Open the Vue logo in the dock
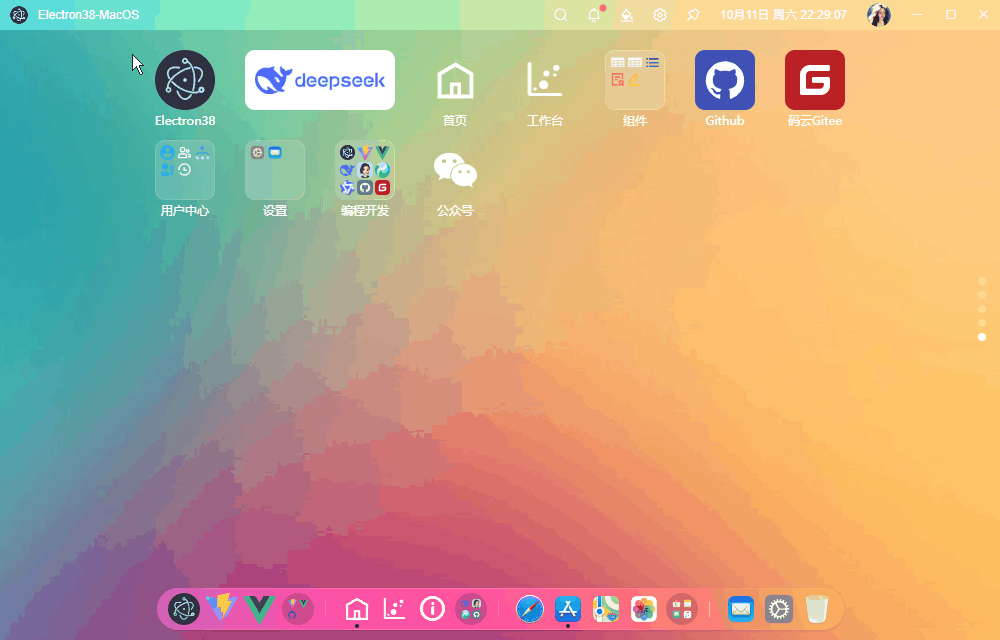 coord(260,609)
